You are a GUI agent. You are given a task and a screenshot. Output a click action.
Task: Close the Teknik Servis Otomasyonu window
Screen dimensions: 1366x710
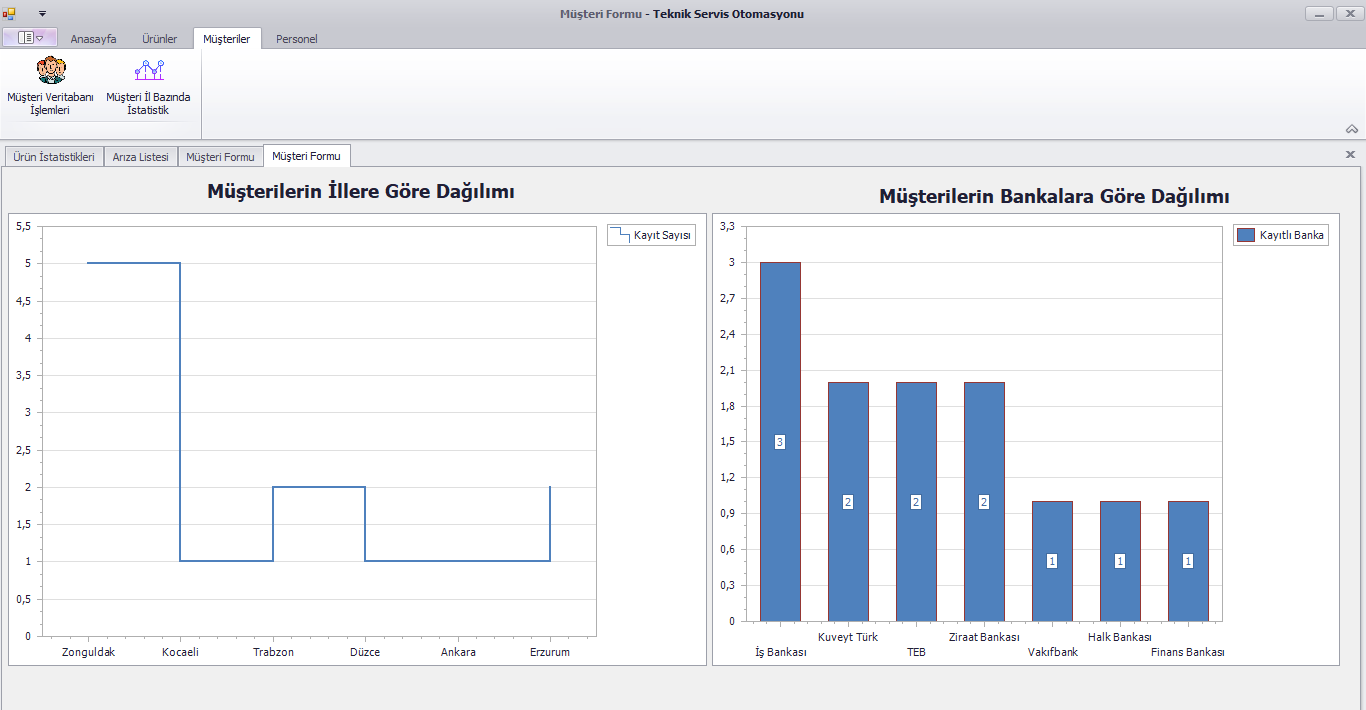point(1349,14)
